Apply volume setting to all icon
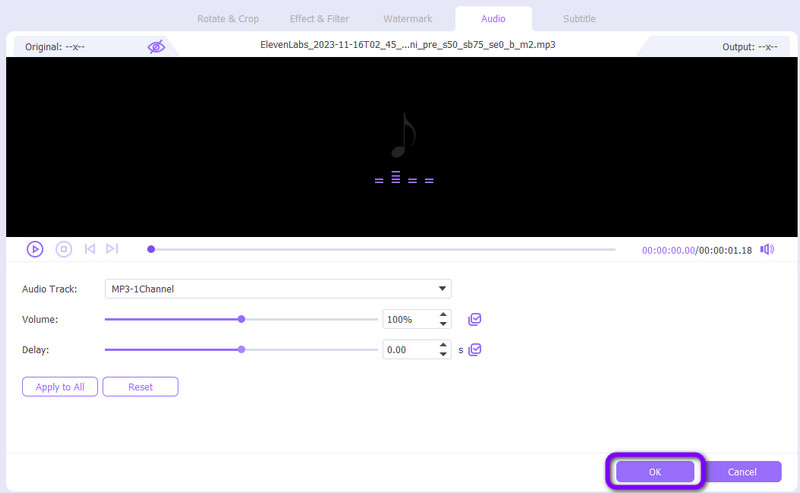The image size is (800, 493). (x=474, y=319)
